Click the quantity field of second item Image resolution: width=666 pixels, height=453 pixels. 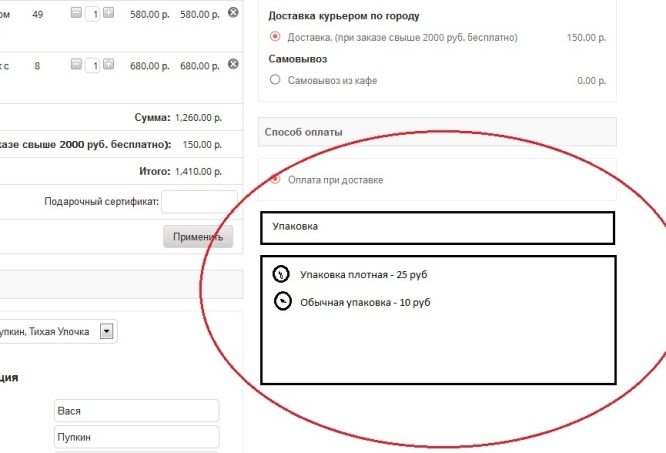point(92,66)
